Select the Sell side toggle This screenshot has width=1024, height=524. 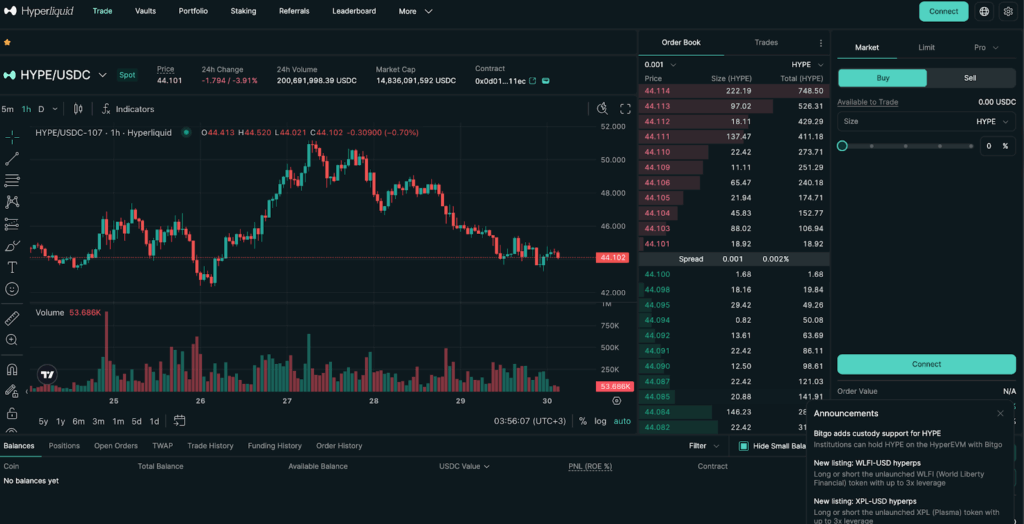[x=970, y=78]
